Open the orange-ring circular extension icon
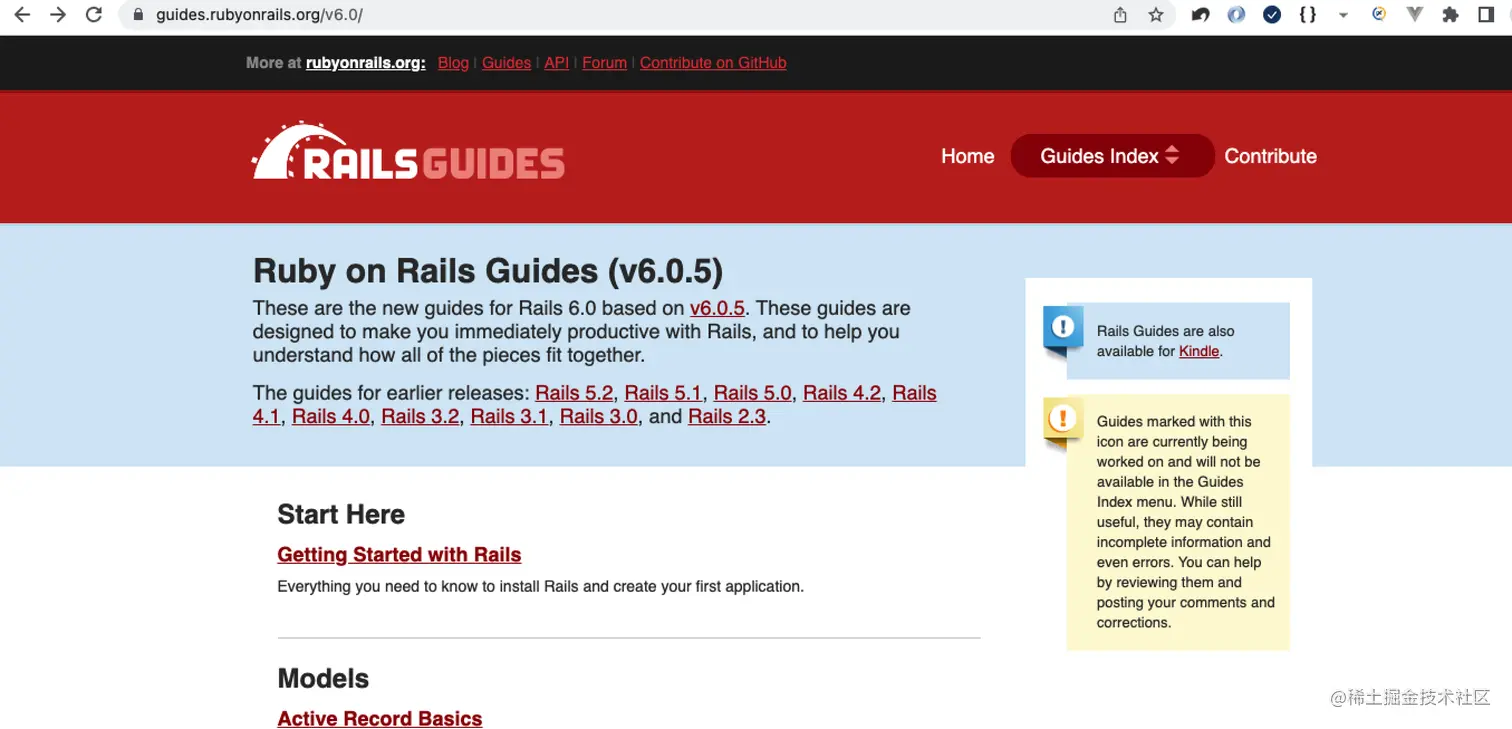Screen dimensions: 1512x729 1379,15
